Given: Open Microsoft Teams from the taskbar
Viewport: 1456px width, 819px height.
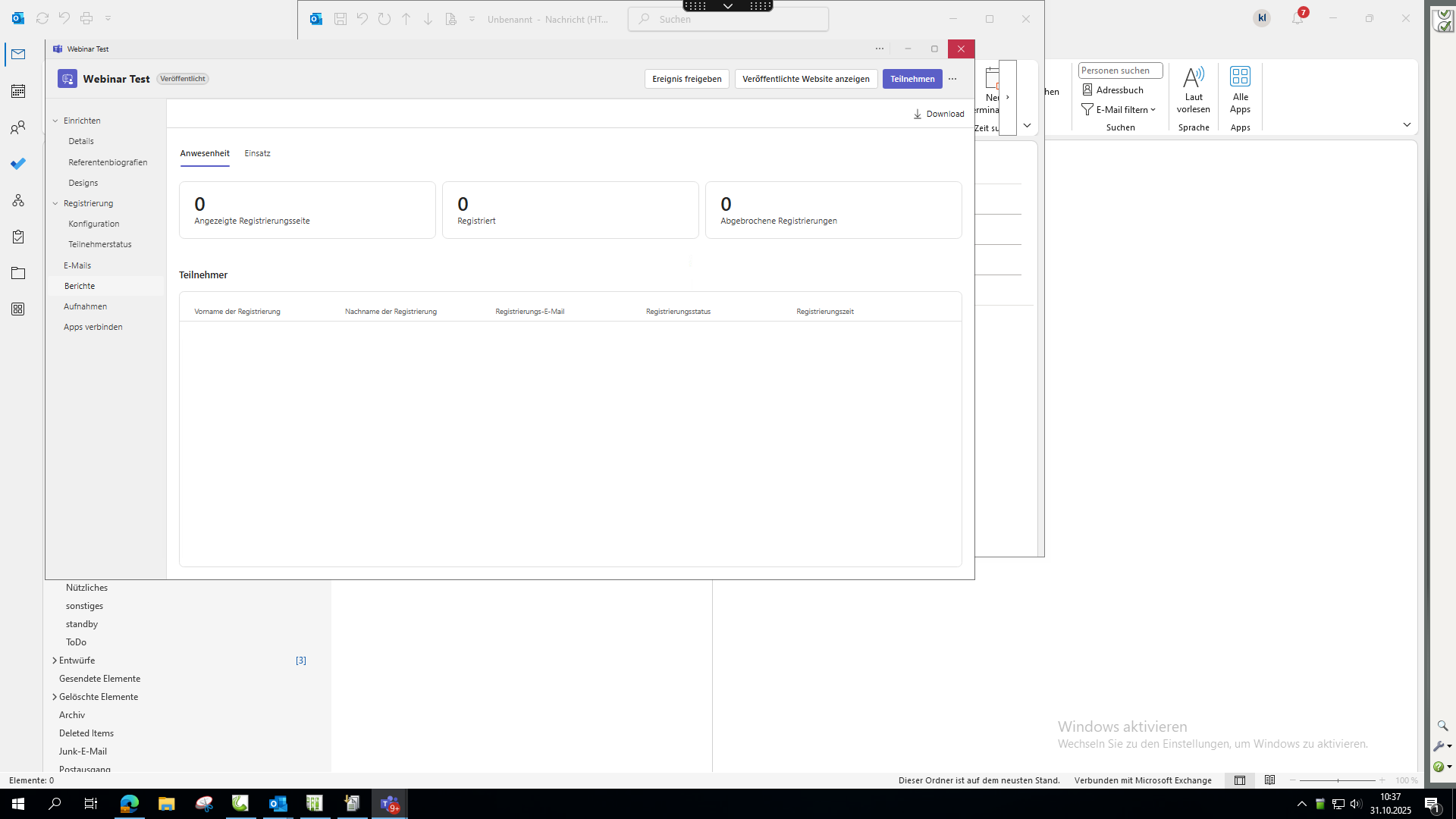Looking at the screenshot, I should click(390, 804).
